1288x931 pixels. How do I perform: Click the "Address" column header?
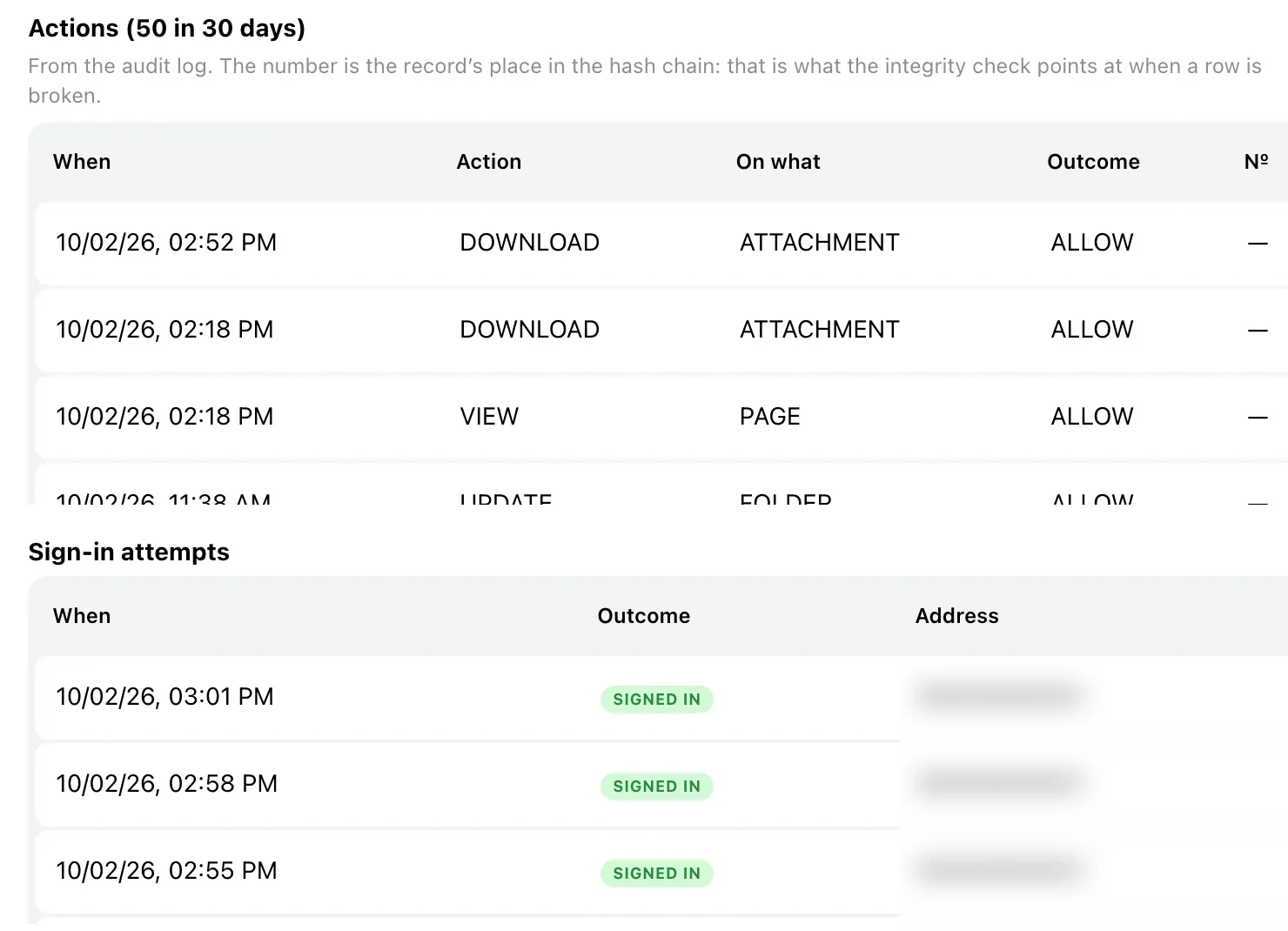956,616
